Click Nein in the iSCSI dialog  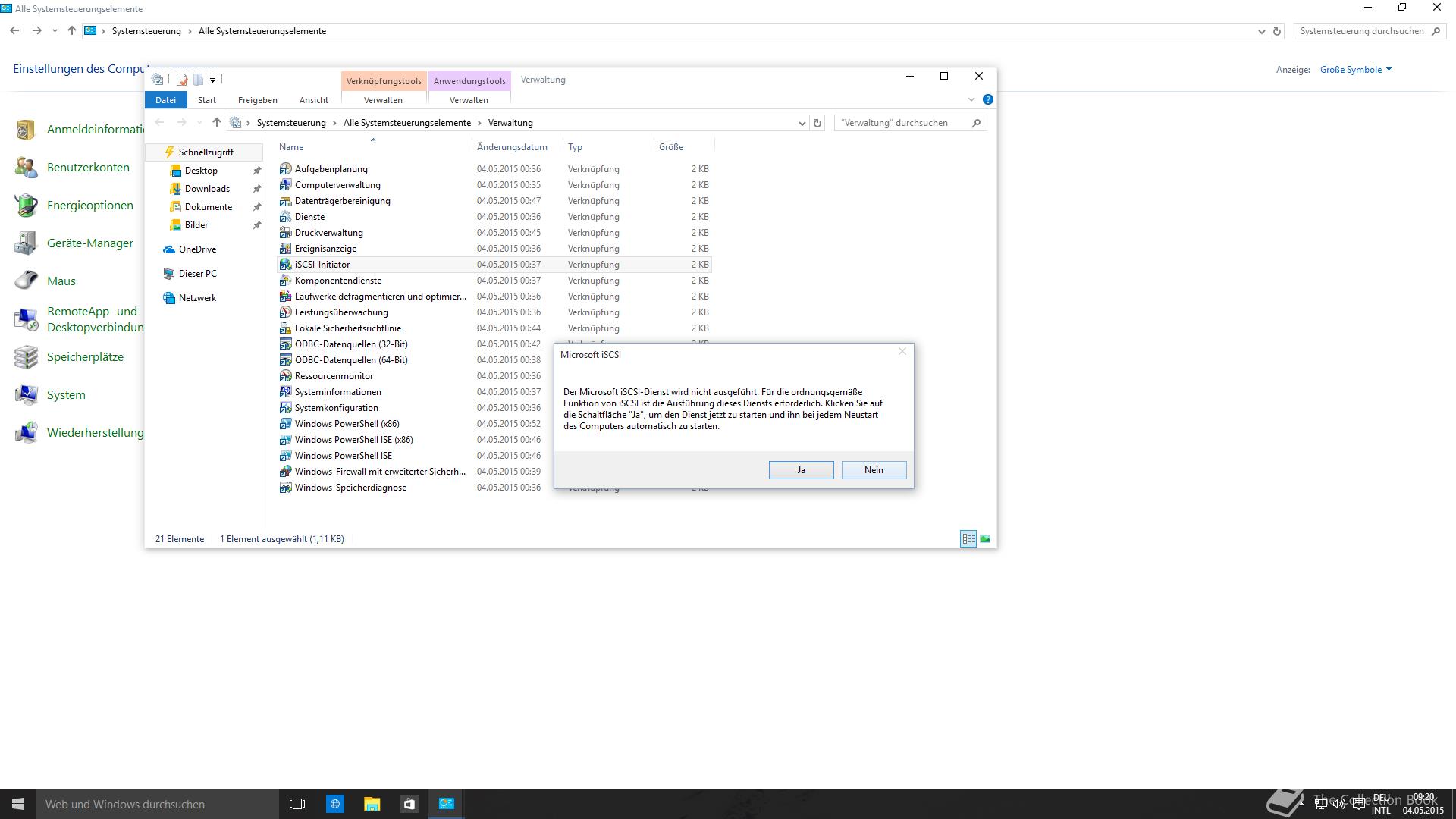click(x=874, y=470)
